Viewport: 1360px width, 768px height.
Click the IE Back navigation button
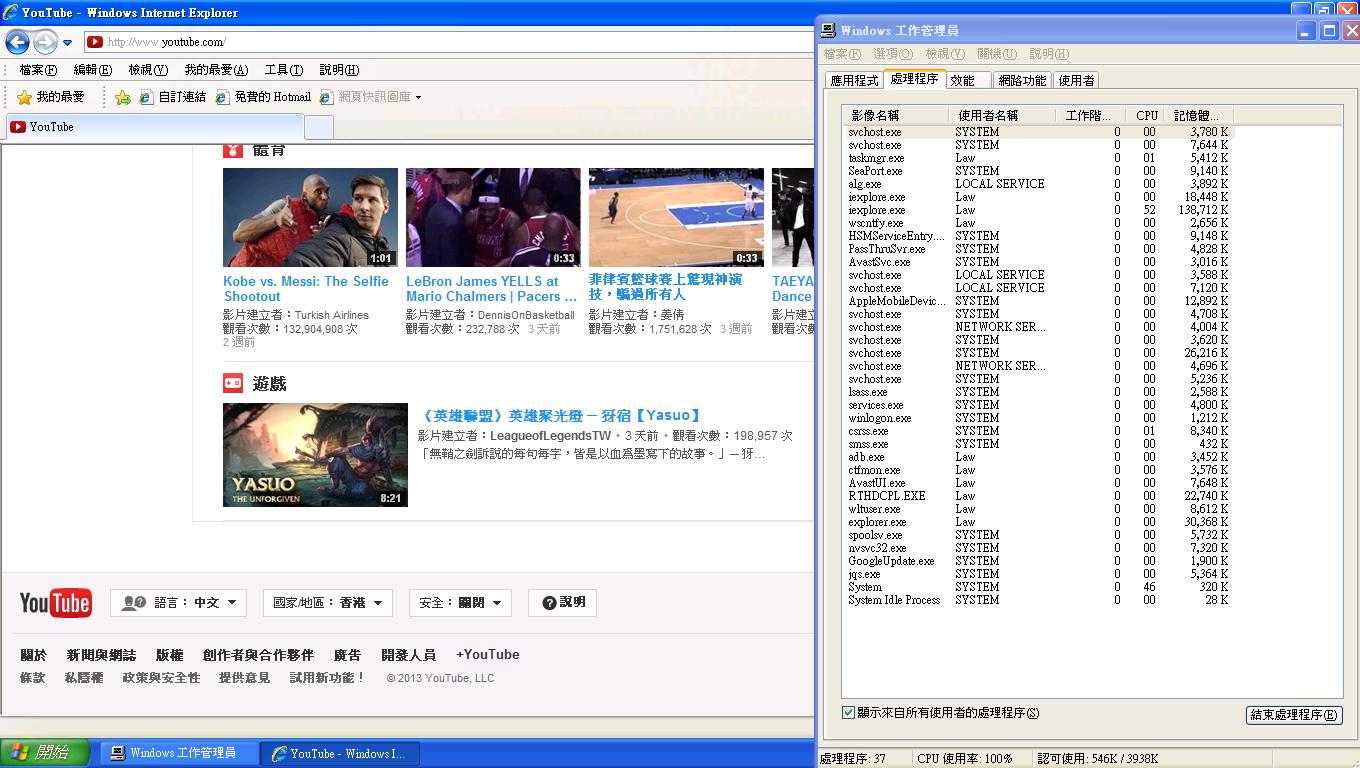[x=17, y=42]
